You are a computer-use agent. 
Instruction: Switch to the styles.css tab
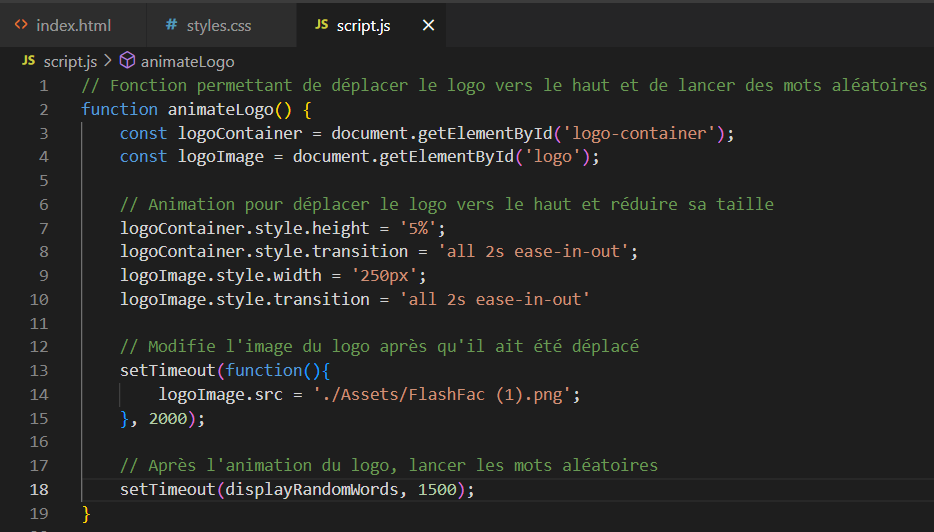[221, 25]
